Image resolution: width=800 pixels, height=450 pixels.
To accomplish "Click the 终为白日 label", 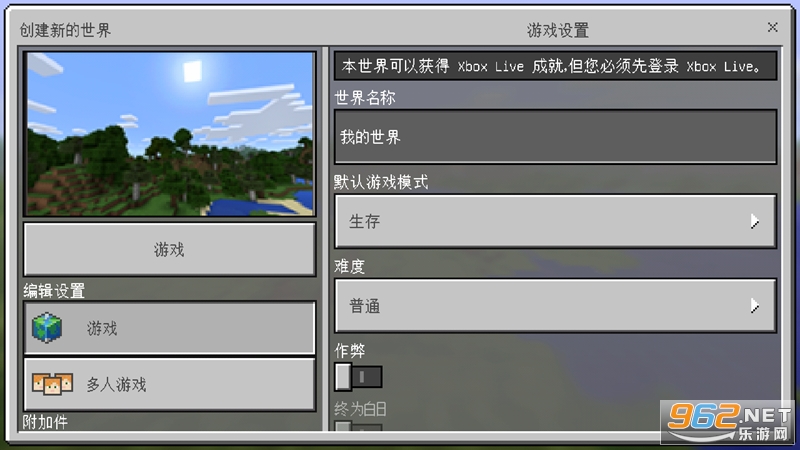I will pyautogui.click(x=360, y=409).
